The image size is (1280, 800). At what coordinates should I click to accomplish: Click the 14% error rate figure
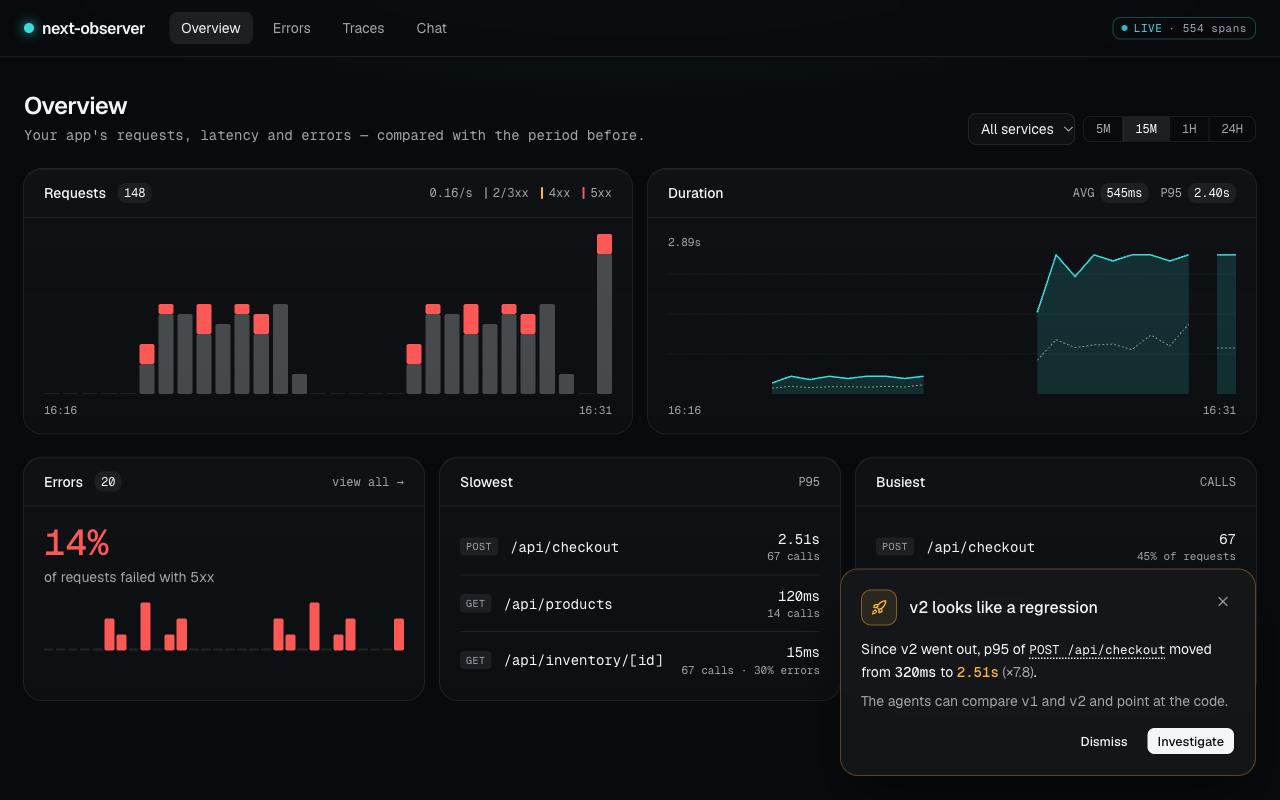76,543
